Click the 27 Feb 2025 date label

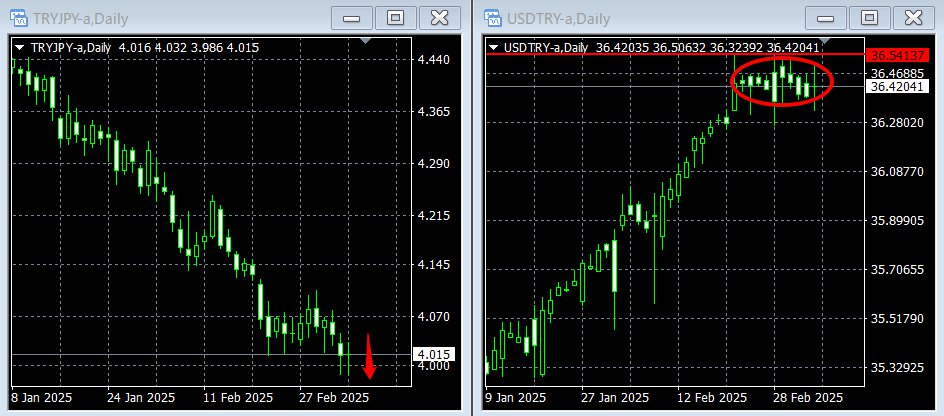pos(334,397)
